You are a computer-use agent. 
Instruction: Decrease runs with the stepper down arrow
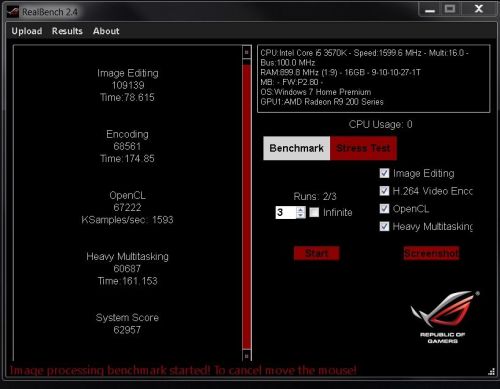coord(300,215)
